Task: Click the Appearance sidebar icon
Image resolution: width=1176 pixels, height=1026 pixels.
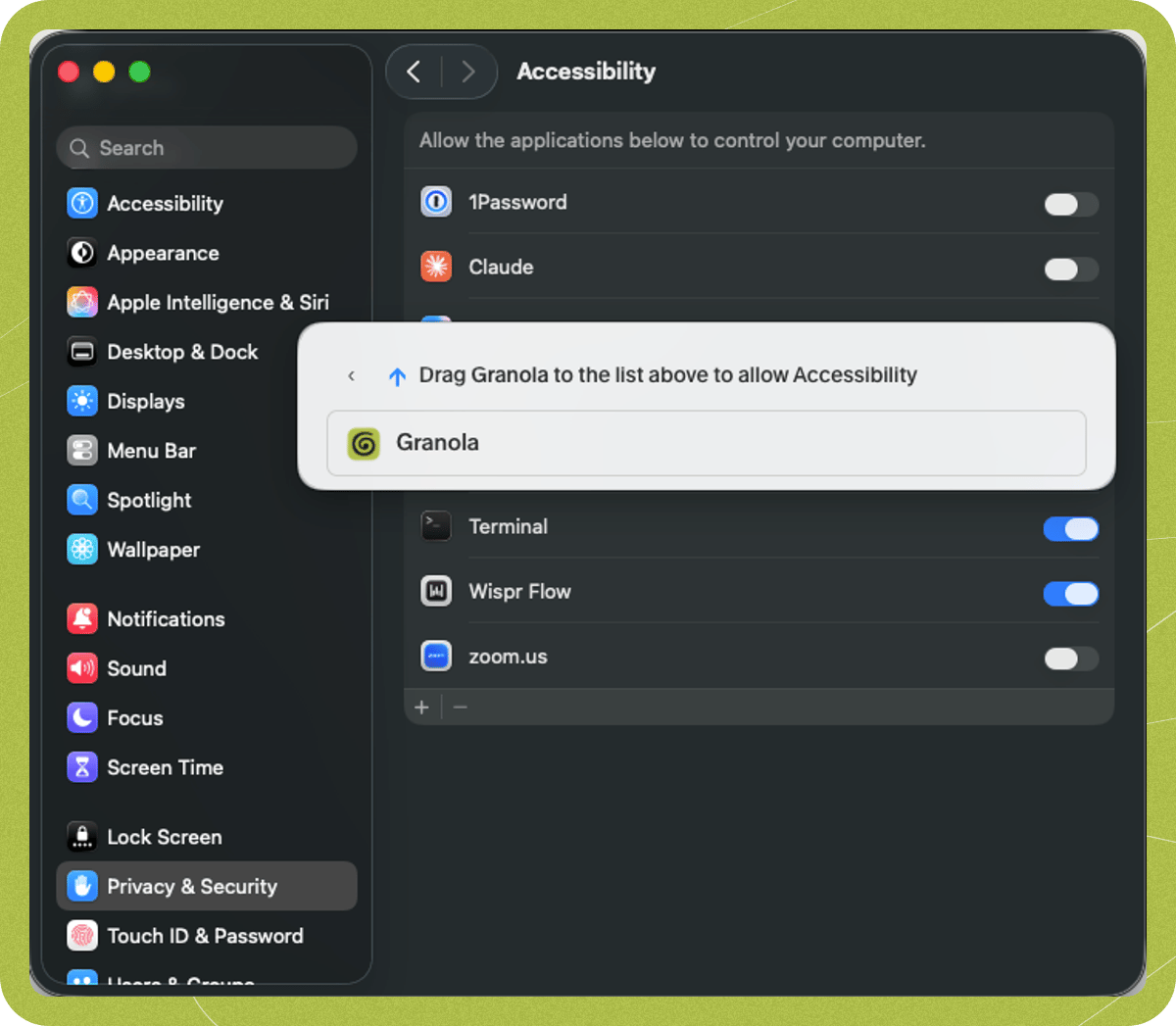Action: click(x=82, y=253)
